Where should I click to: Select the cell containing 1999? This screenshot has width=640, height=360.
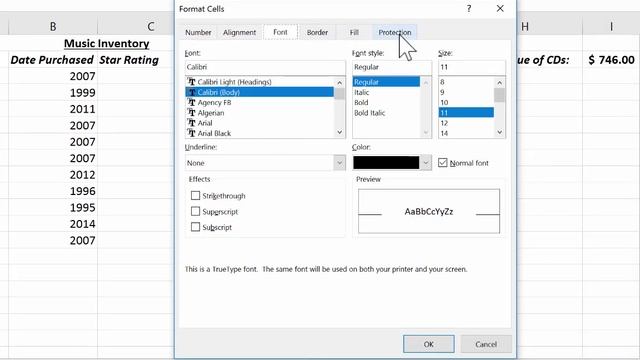point(53,93)
